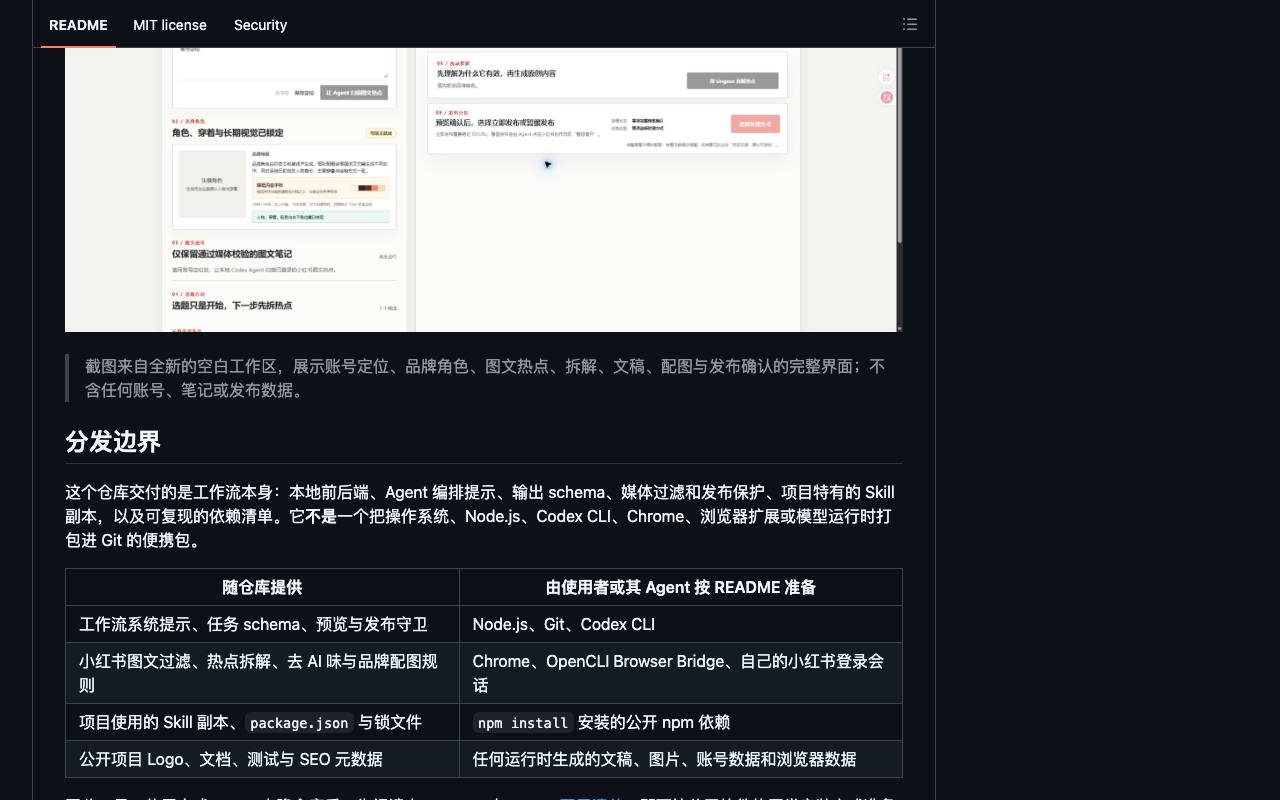
Task: Open the MIT license tab
Action: 170,25
